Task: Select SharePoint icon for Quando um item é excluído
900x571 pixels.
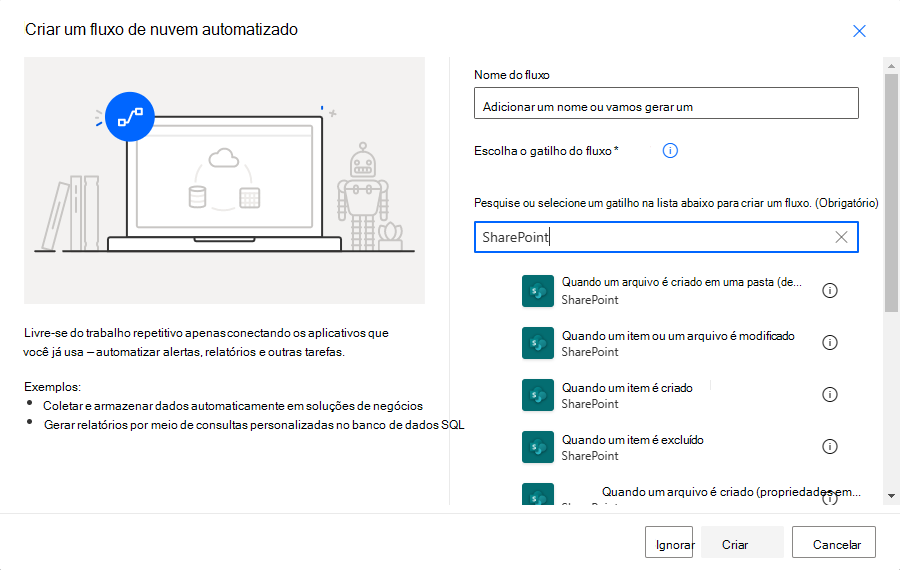Action: tap(537, 446)
